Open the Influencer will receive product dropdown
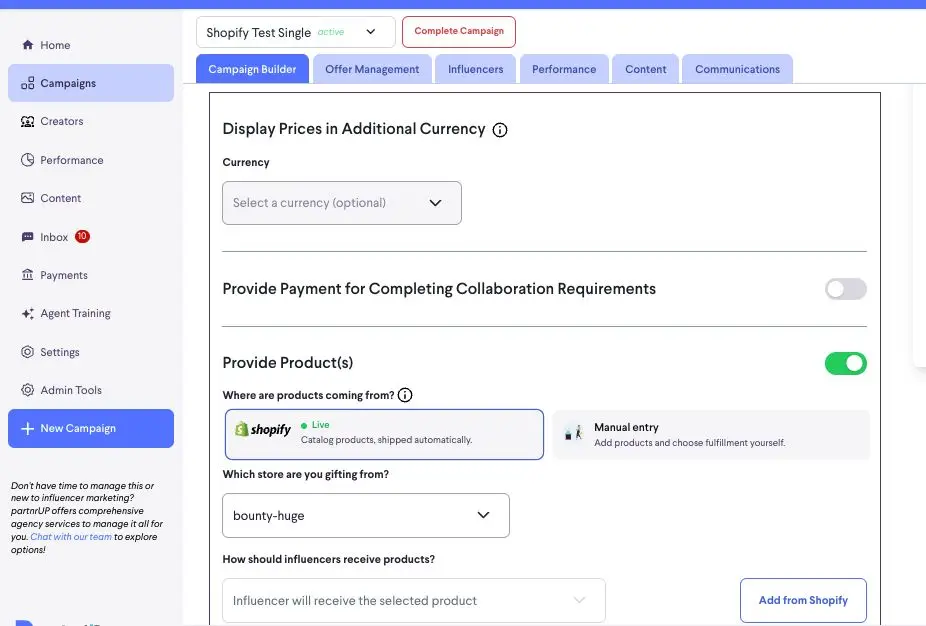Viewport: 926px width, 626px height. (414, 601)
